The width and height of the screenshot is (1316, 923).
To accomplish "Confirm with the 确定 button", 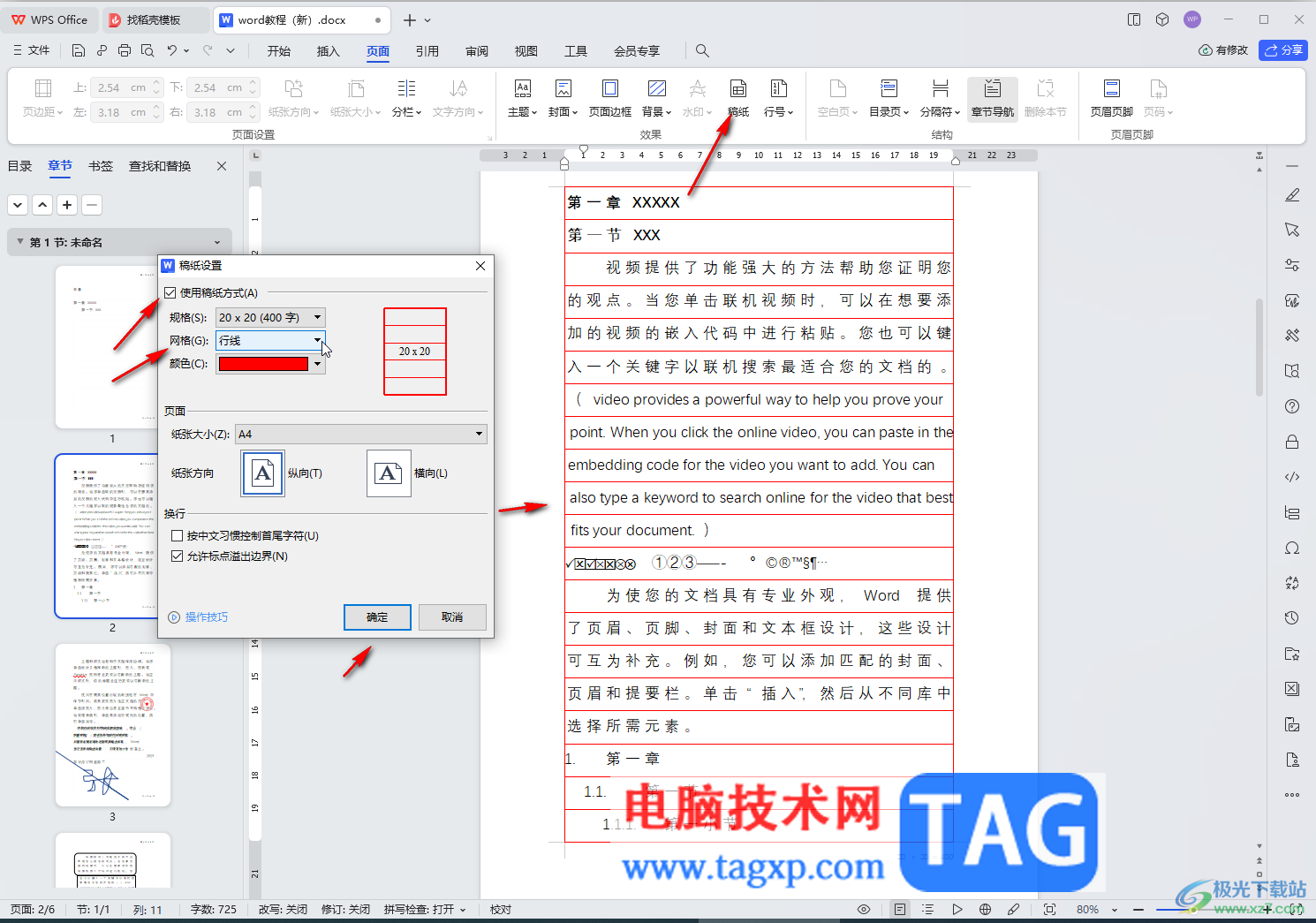I will [377, 617].
